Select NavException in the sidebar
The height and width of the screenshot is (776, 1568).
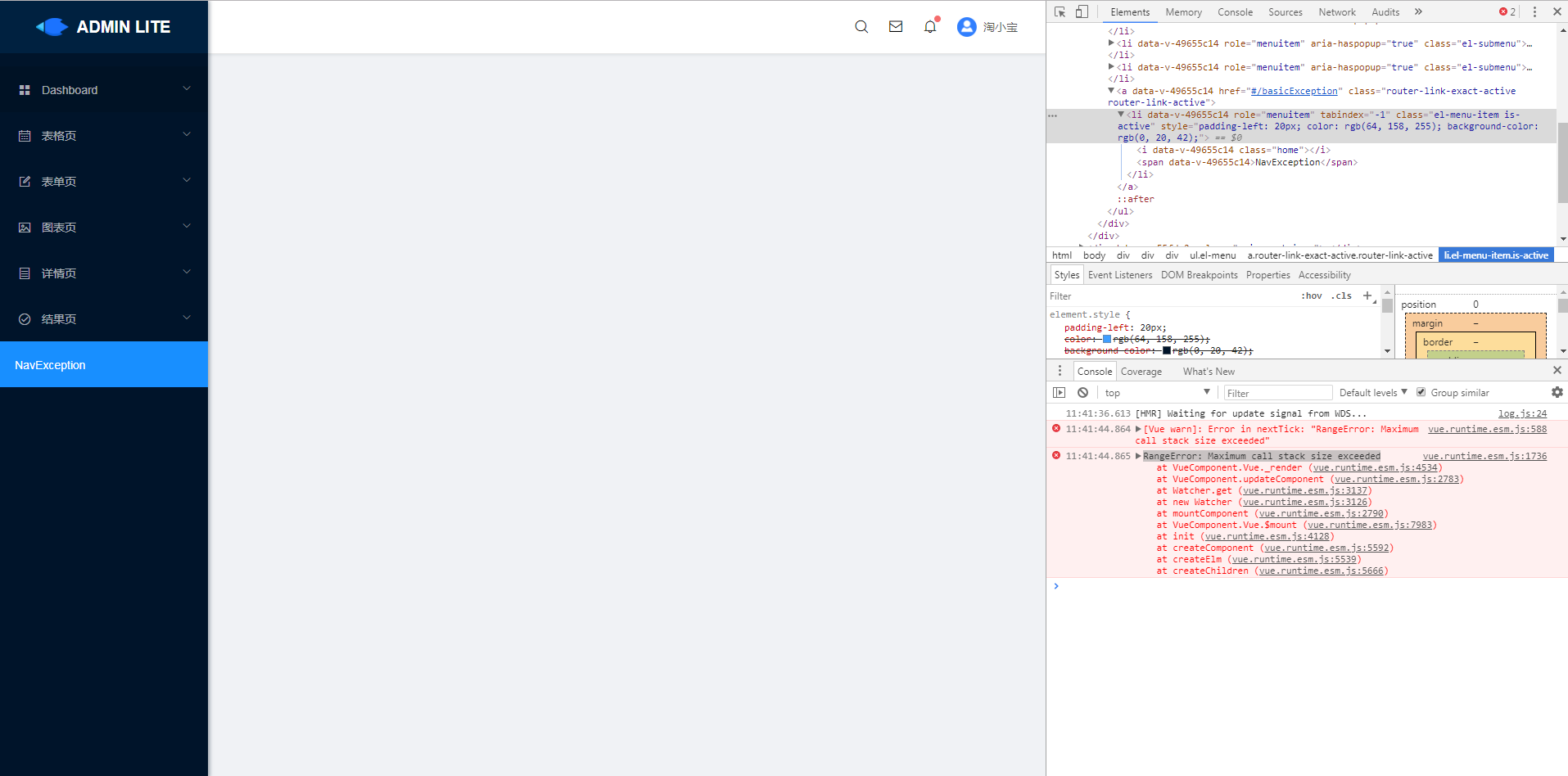coord(51,364)
